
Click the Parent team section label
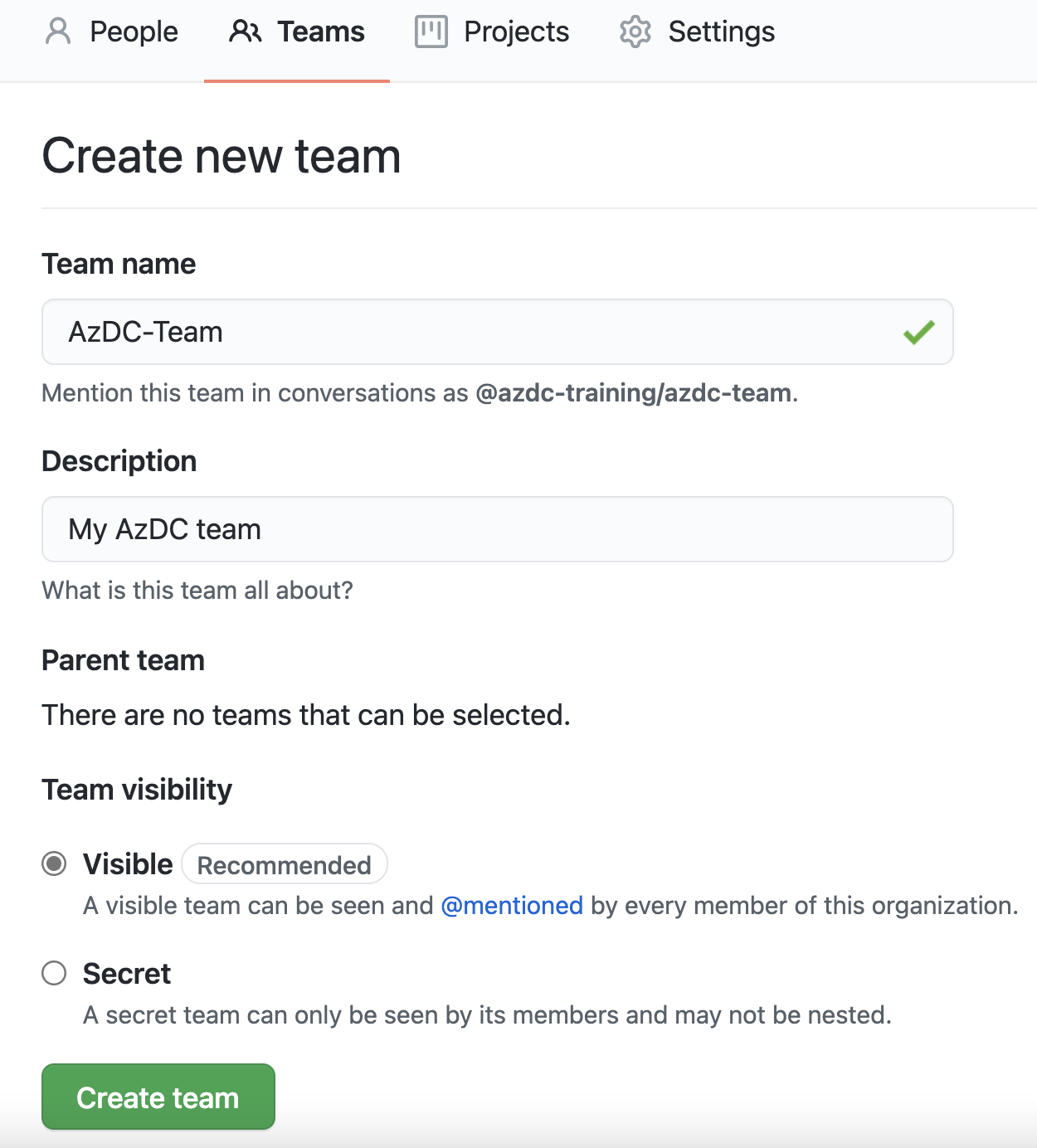click(x=123, y=660)
